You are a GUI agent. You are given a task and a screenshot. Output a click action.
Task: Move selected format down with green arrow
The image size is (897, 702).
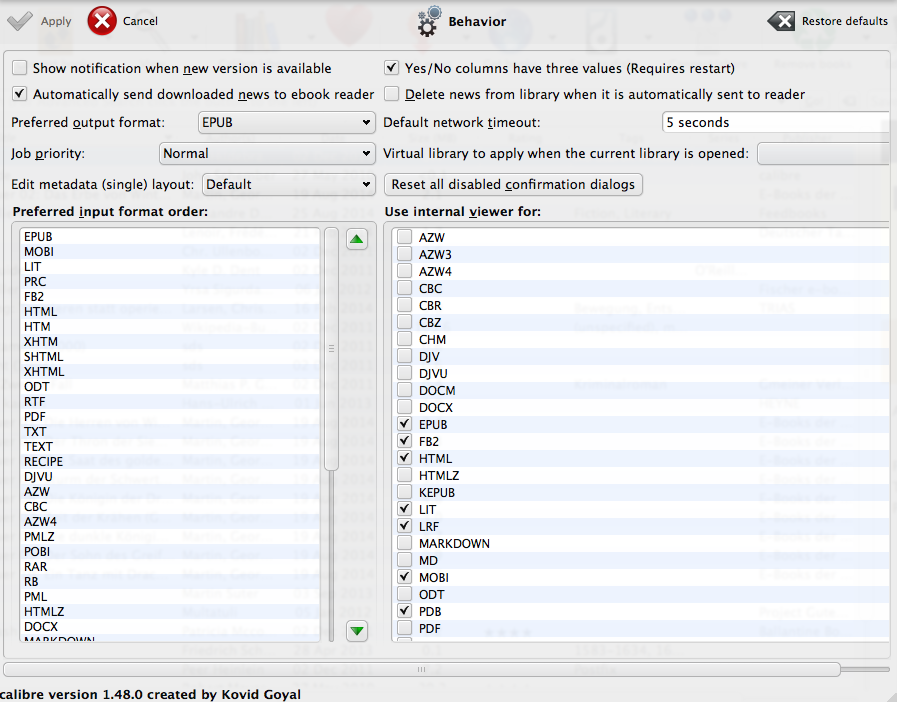point(357,630)
